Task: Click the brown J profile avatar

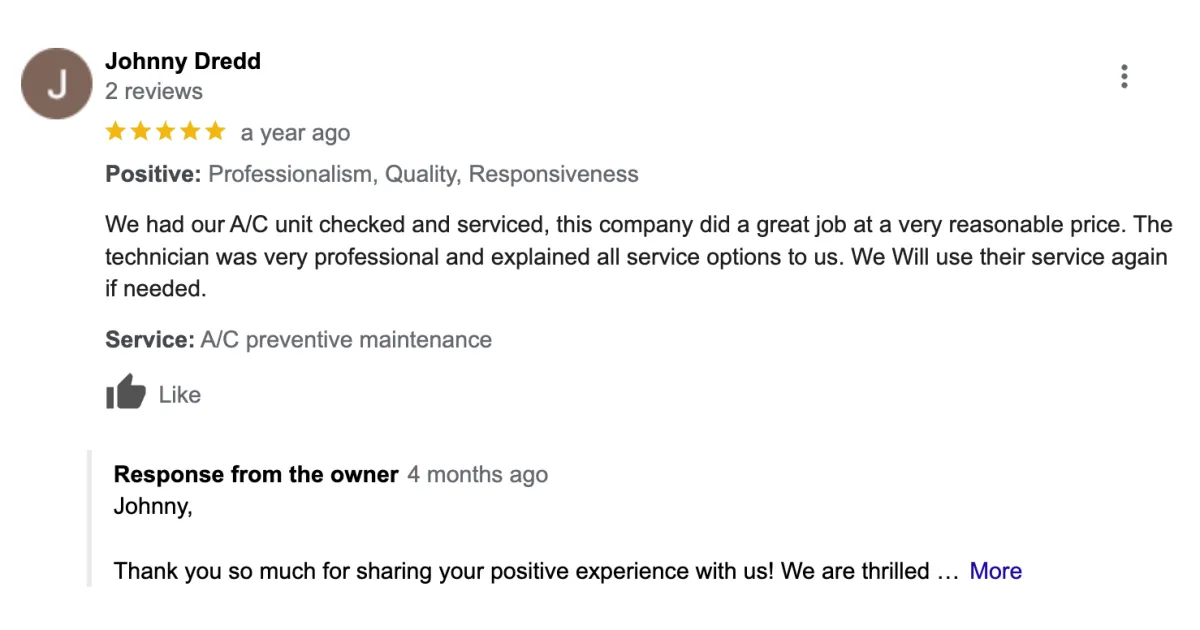Action: [57, 84]
